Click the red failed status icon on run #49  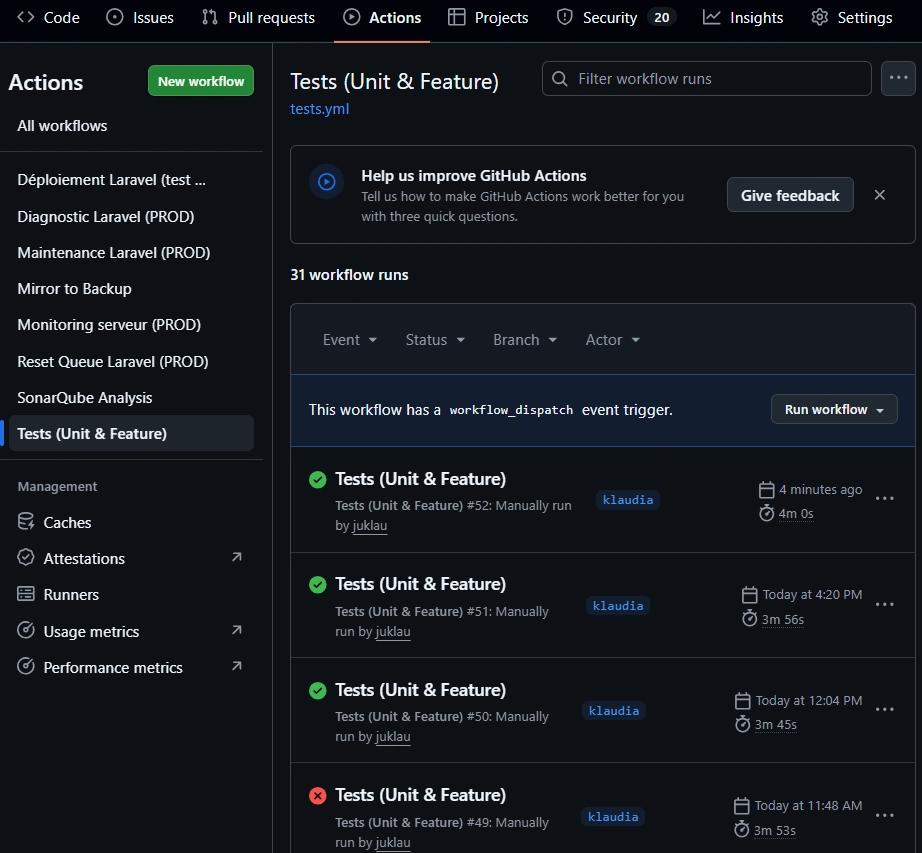point(318,796)
